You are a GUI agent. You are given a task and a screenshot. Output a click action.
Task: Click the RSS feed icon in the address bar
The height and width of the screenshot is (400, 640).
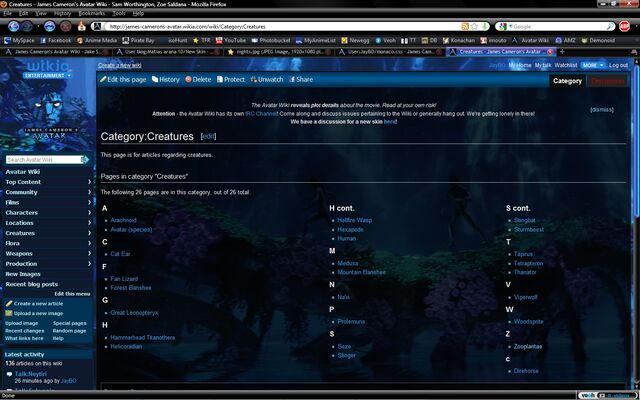point(465,27)
